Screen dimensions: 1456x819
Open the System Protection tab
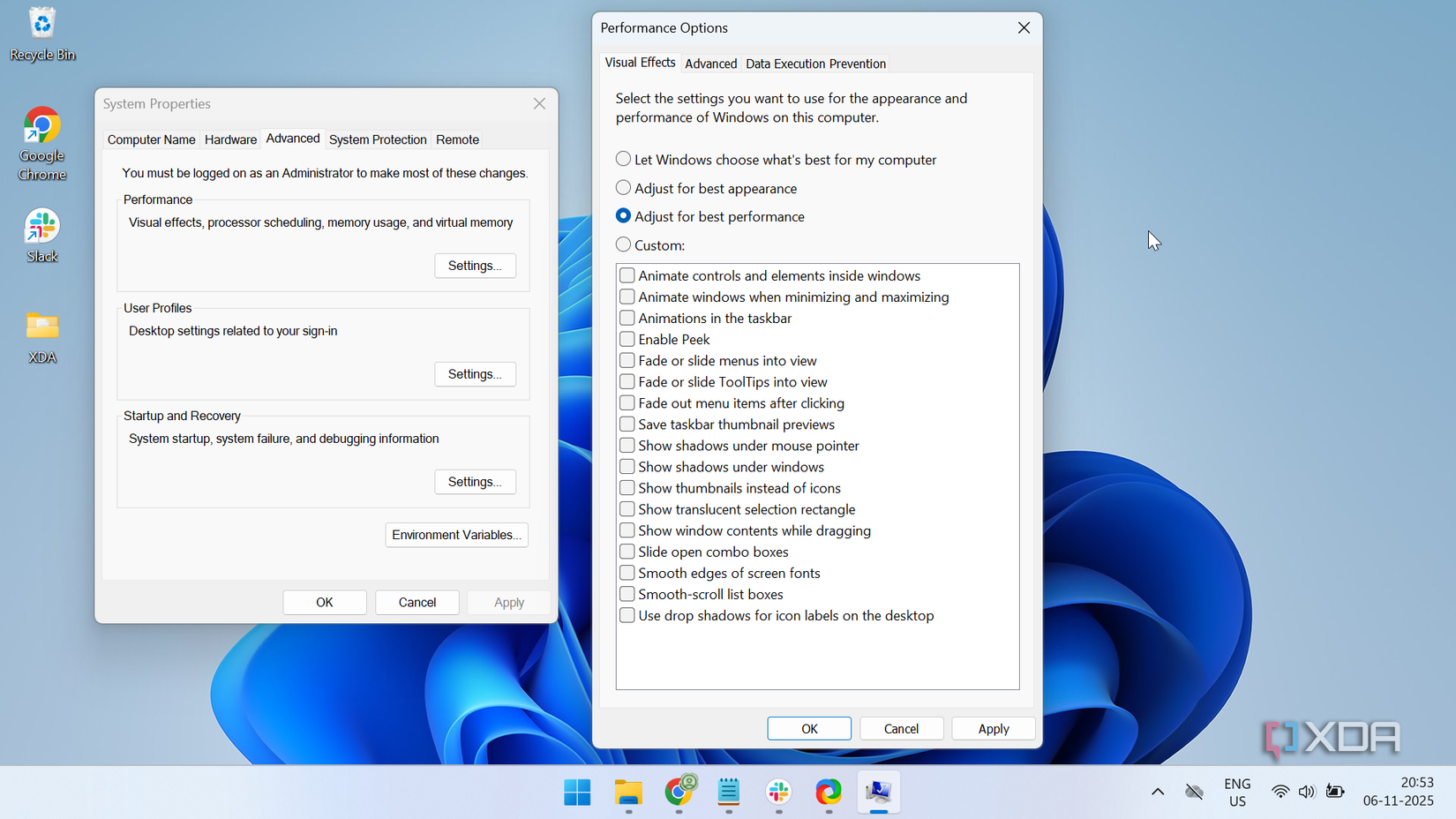pos(378,139)
